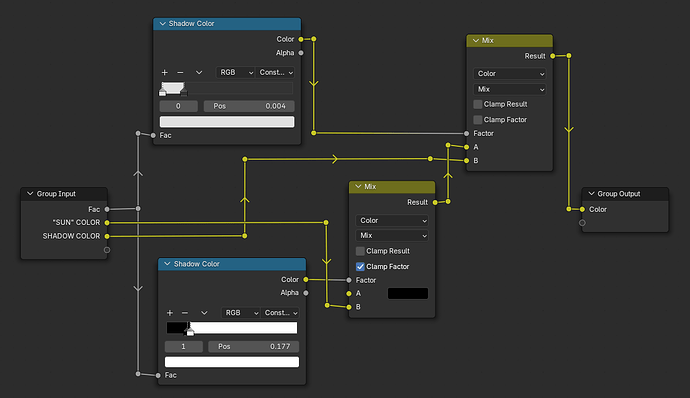
Task: Select the Group Output node header title
Action: (x=619, y=194)
